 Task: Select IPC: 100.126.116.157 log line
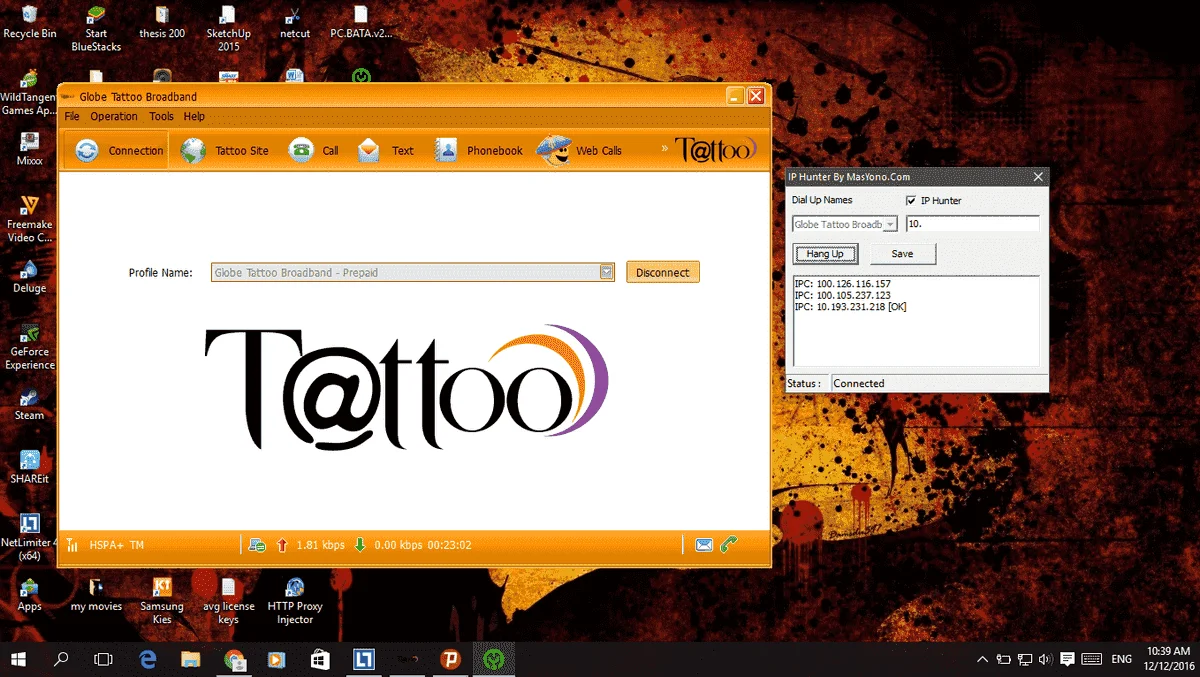tap(842, 284)
